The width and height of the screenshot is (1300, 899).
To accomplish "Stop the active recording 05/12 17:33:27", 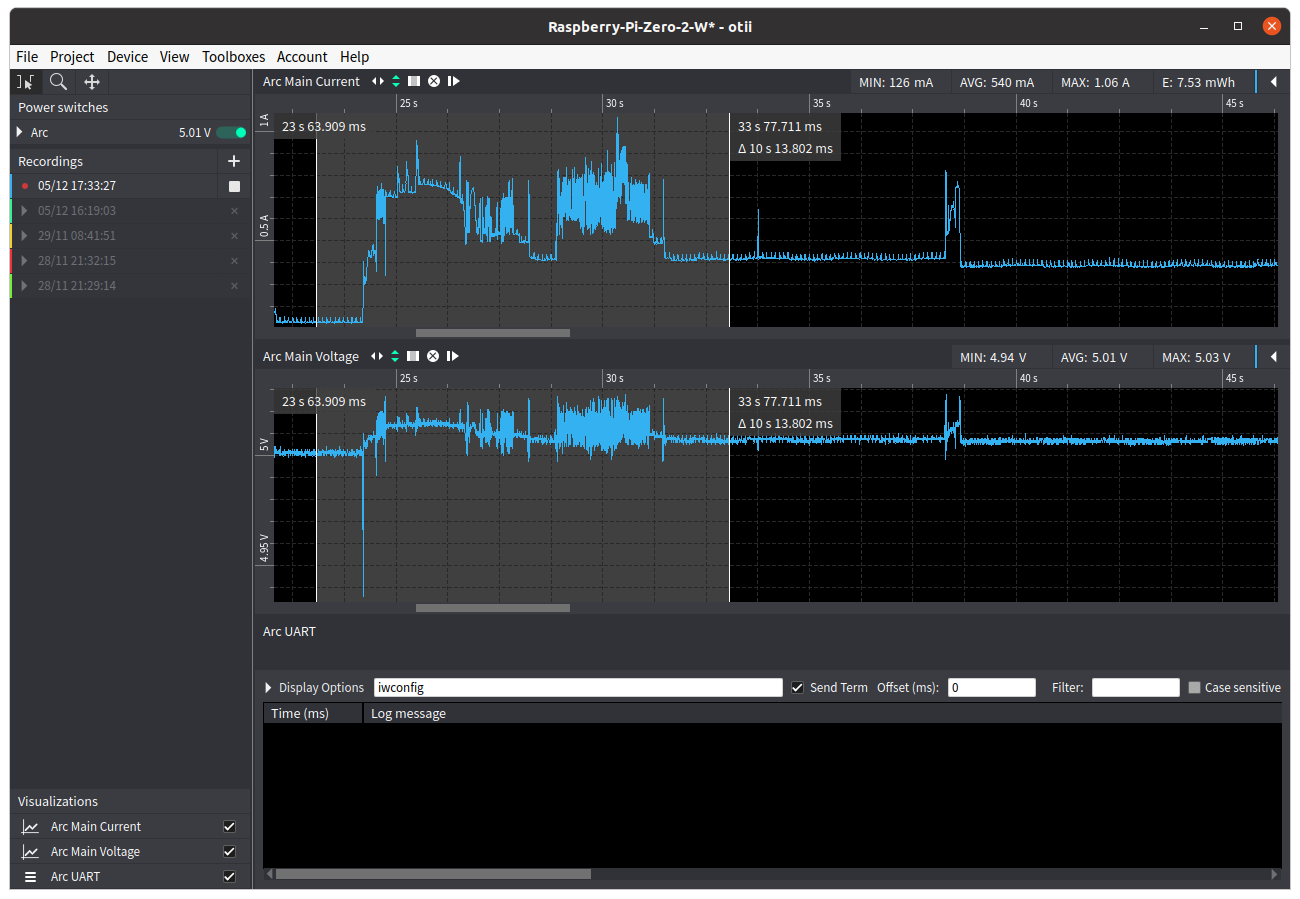I will click(x=234, y=186).
